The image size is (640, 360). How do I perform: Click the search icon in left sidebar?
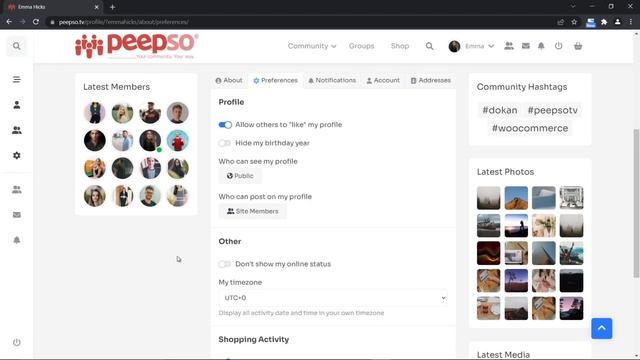pyautogui.click(x=16, y=46)
